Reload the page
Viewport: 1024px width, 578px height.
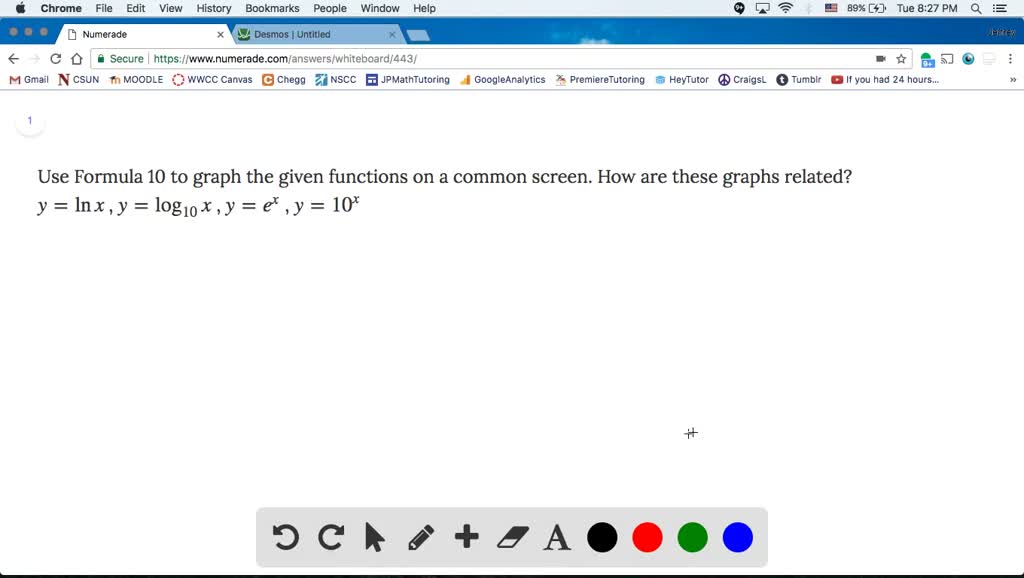[x=55, y=59]
